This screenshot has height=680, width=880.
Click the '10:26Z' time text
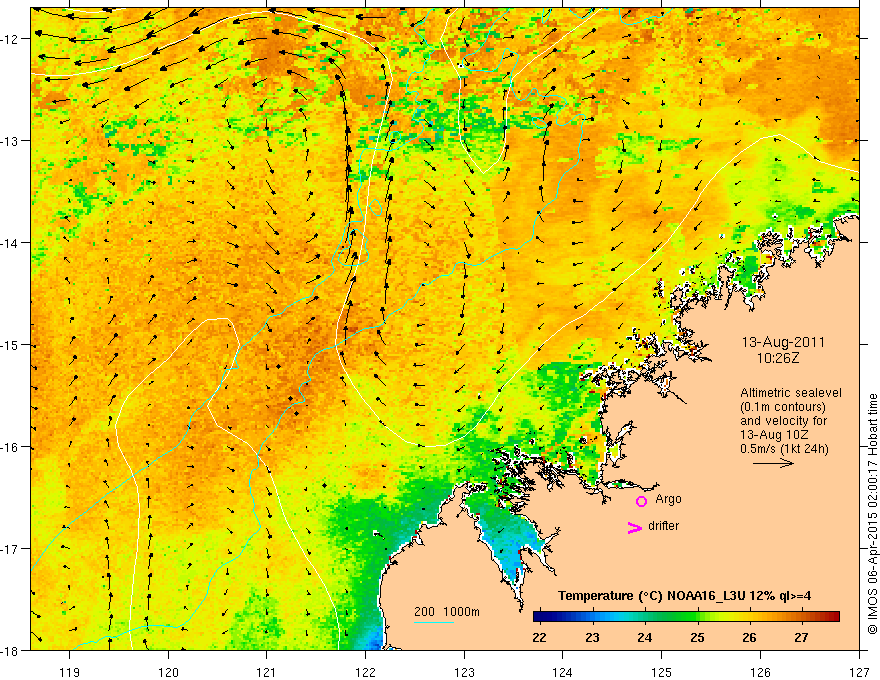(x=778, y=358)
